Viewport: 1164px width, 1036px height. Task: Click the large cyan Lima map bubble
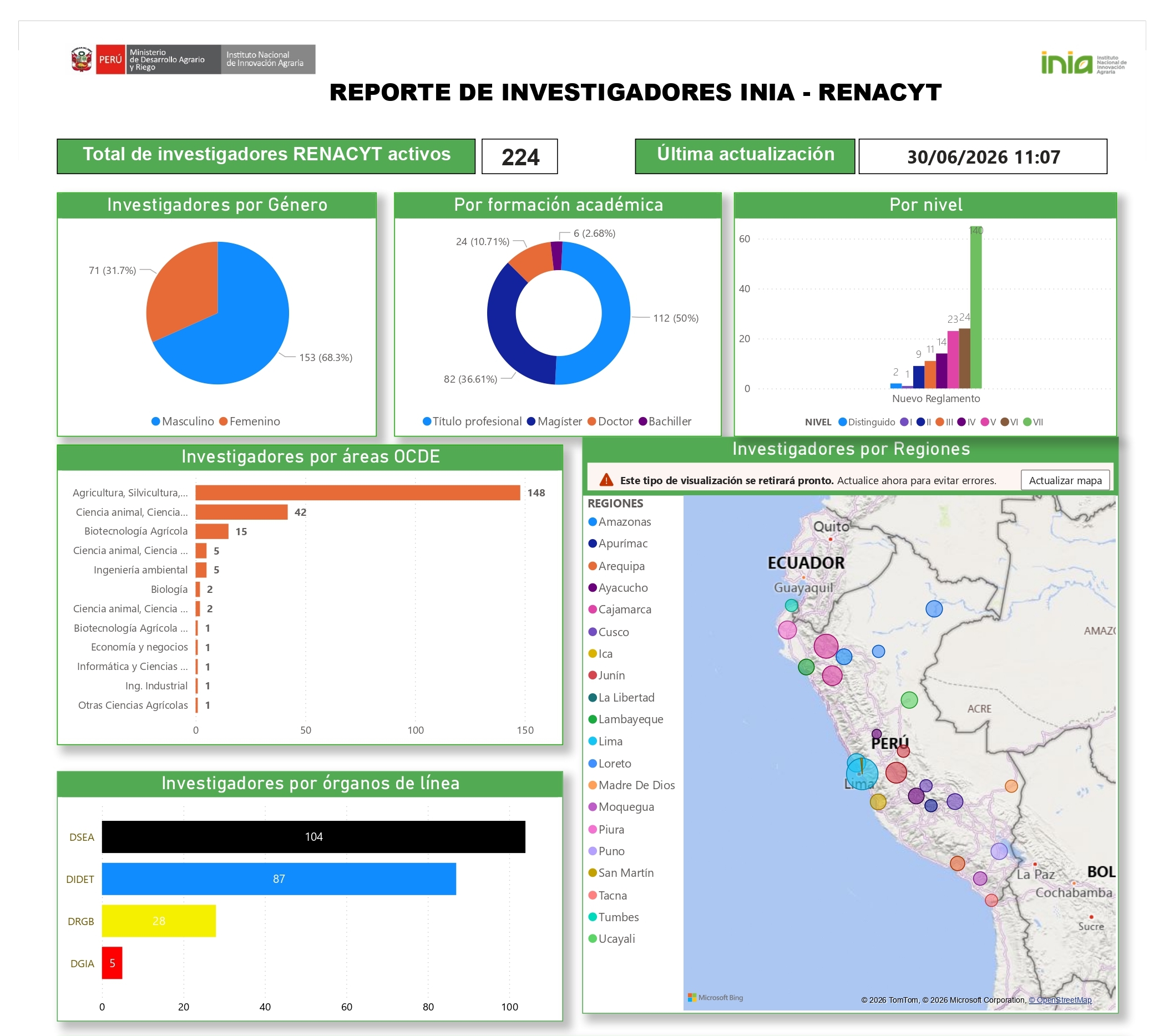point(862,774)
